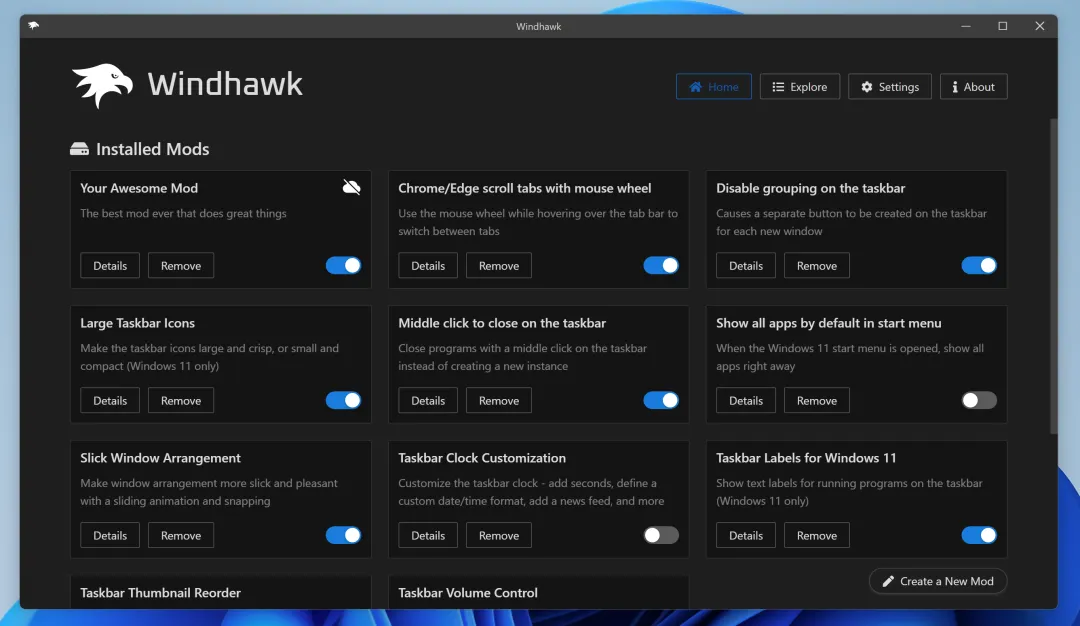Turn off Disable grouping on the taskbar
The width and height of the screenshot is (1080, 626).
click(979, 265)
